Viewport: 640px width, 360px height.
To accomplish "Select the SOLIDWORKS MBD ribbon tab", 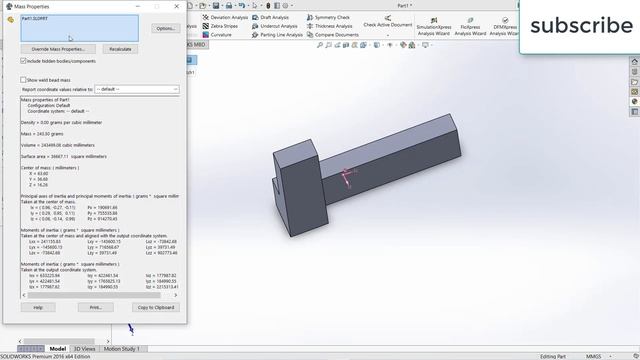I will pos(197,44).
